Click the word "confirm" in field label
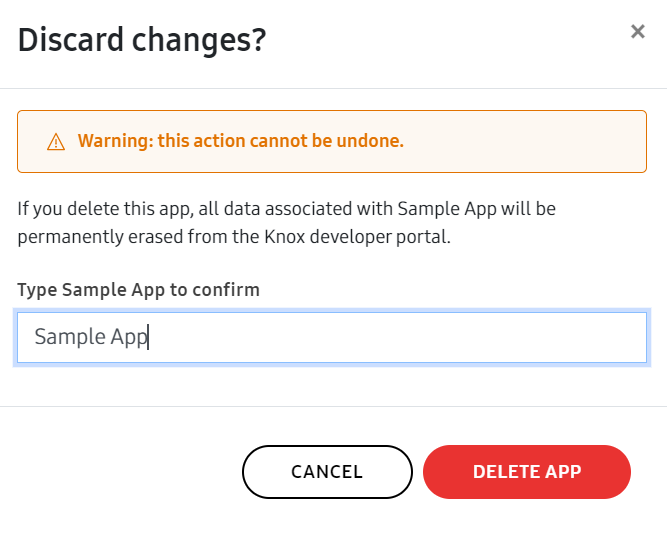The height and width of the screenshot is (534, 667). tap(229, 290)
